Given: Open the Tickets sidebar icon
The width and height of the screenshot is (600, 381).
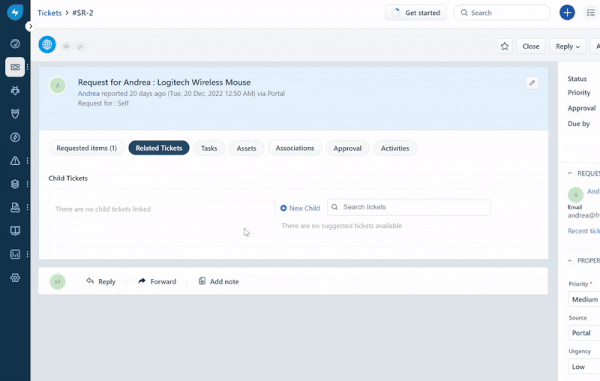Looking at the screenshot, I should 15,67.
